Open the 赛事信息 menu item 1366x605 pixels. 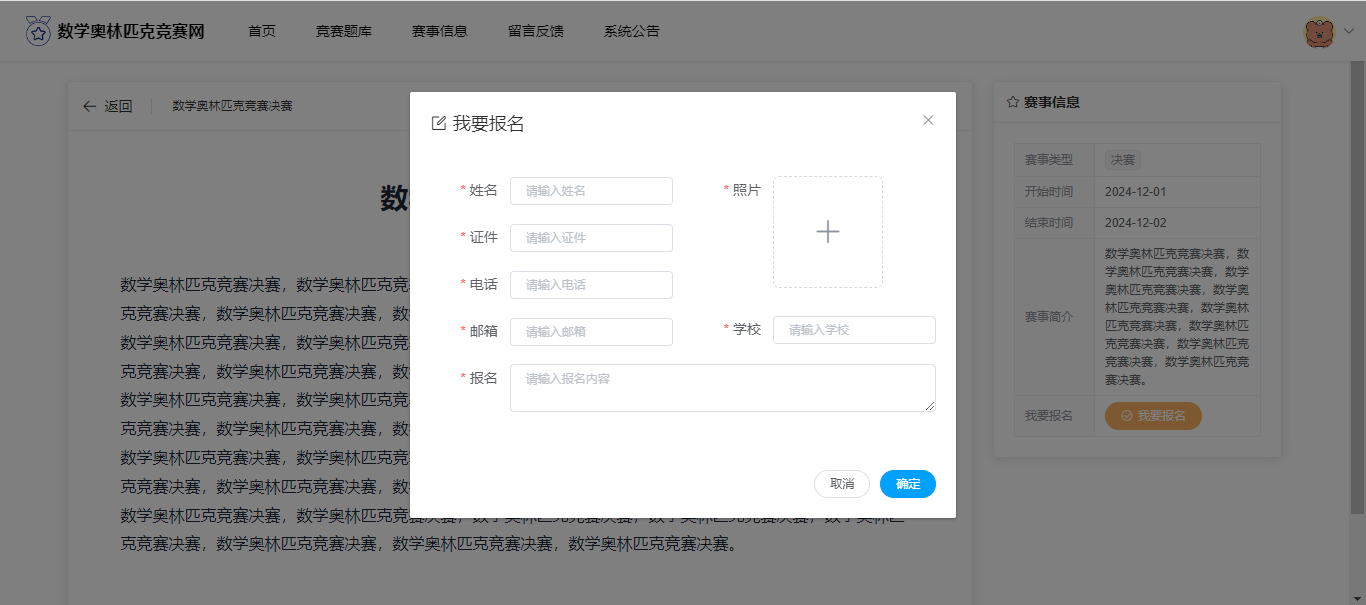click(440, 31)
